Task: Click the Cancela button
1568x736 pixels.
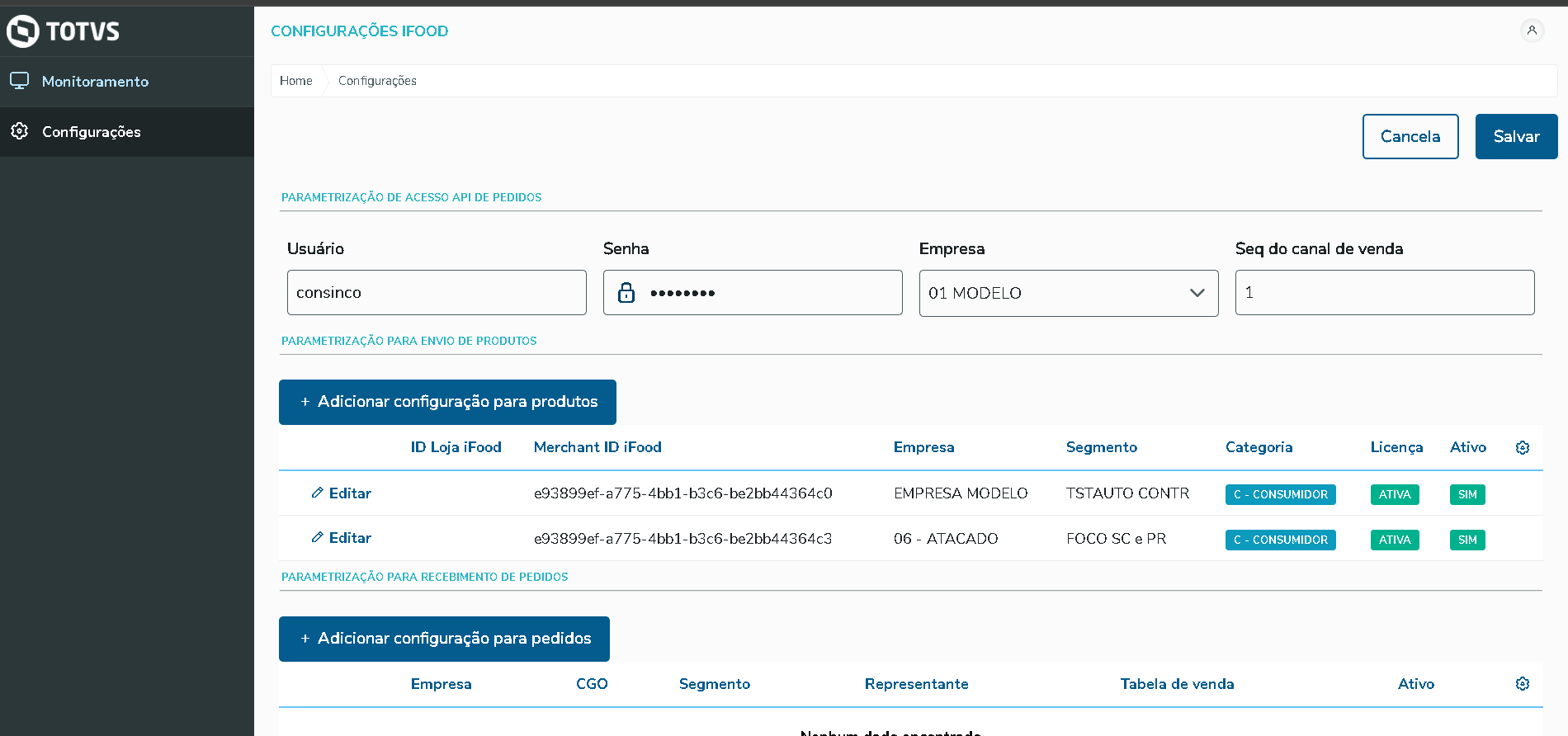Action: [1410, 136]
